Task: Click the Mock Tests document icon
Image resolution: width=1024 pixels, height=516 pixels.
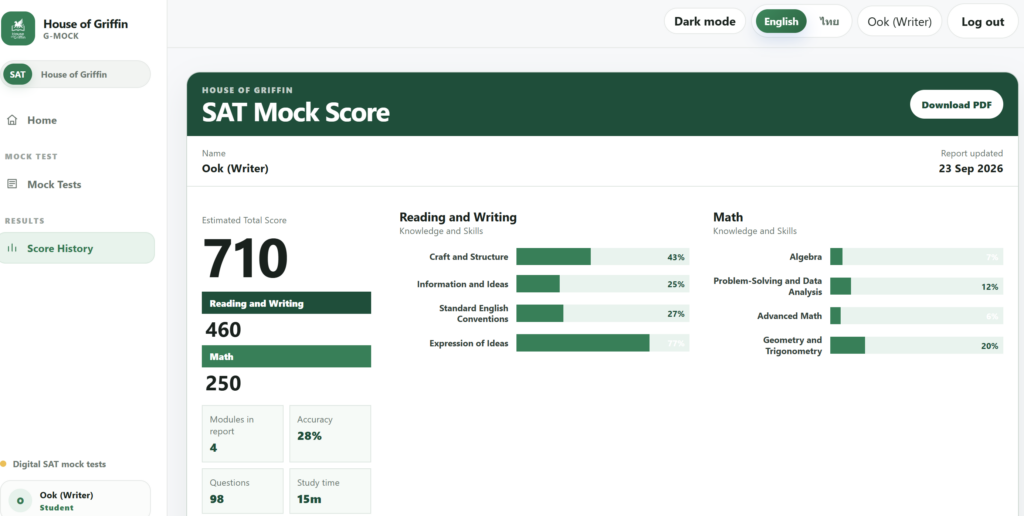Action: click(12, 184)
